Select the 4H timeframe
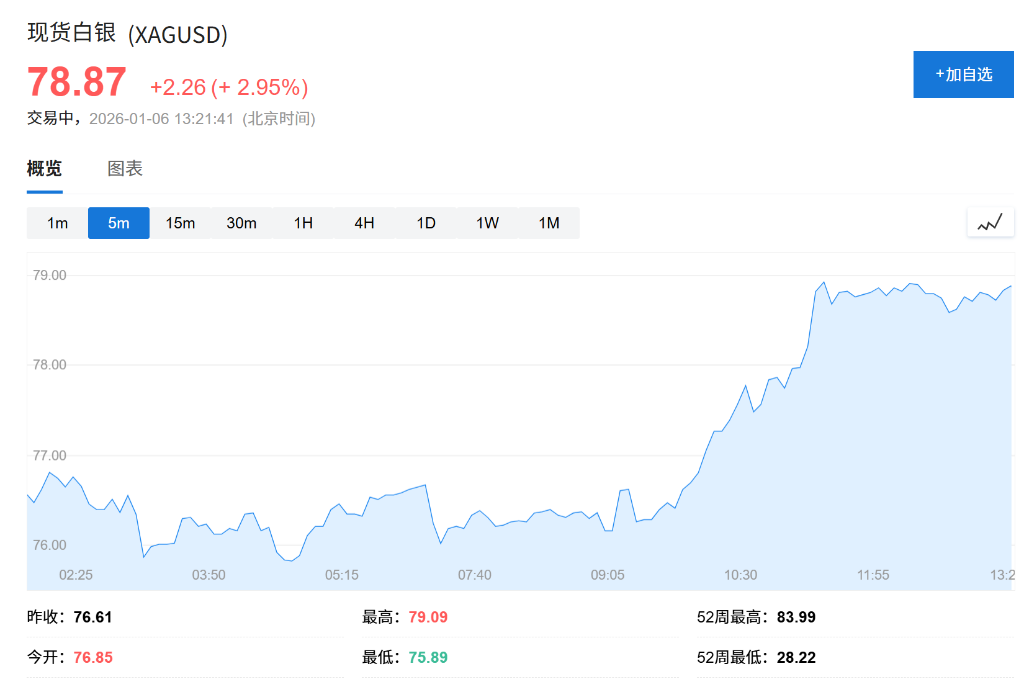 pyautogui.click(x=364, y=223)
